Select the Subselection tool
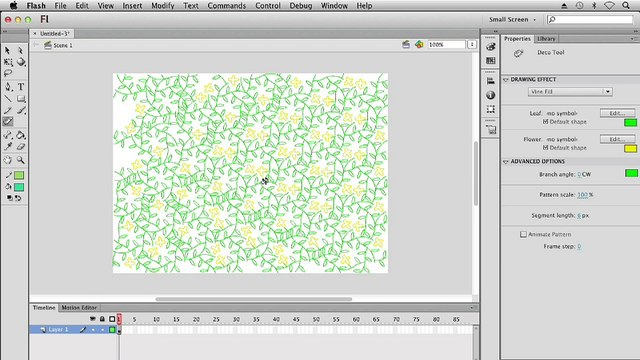This screenshot has height=360, width=640. point(20,51)
